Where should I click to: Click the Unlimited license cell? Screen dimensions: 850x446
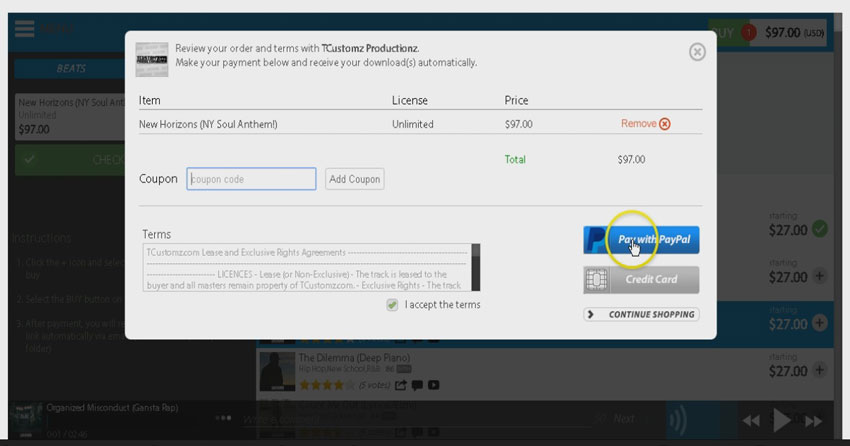[x=413, y=124]
